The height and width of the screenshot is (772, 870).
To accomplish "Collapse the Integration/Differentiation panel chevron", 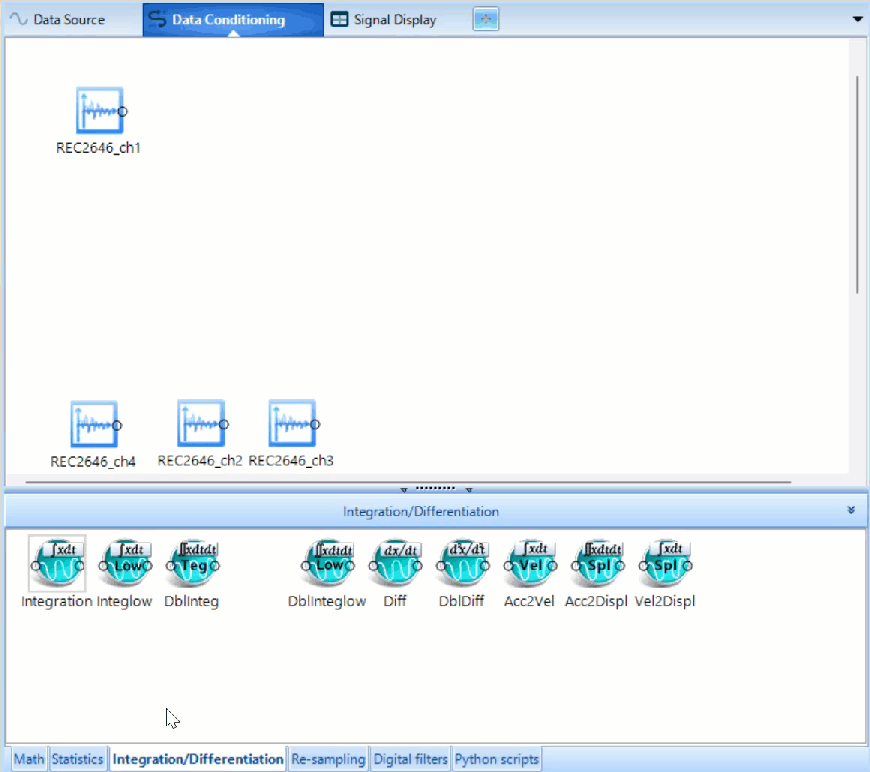I will (851, 510).
